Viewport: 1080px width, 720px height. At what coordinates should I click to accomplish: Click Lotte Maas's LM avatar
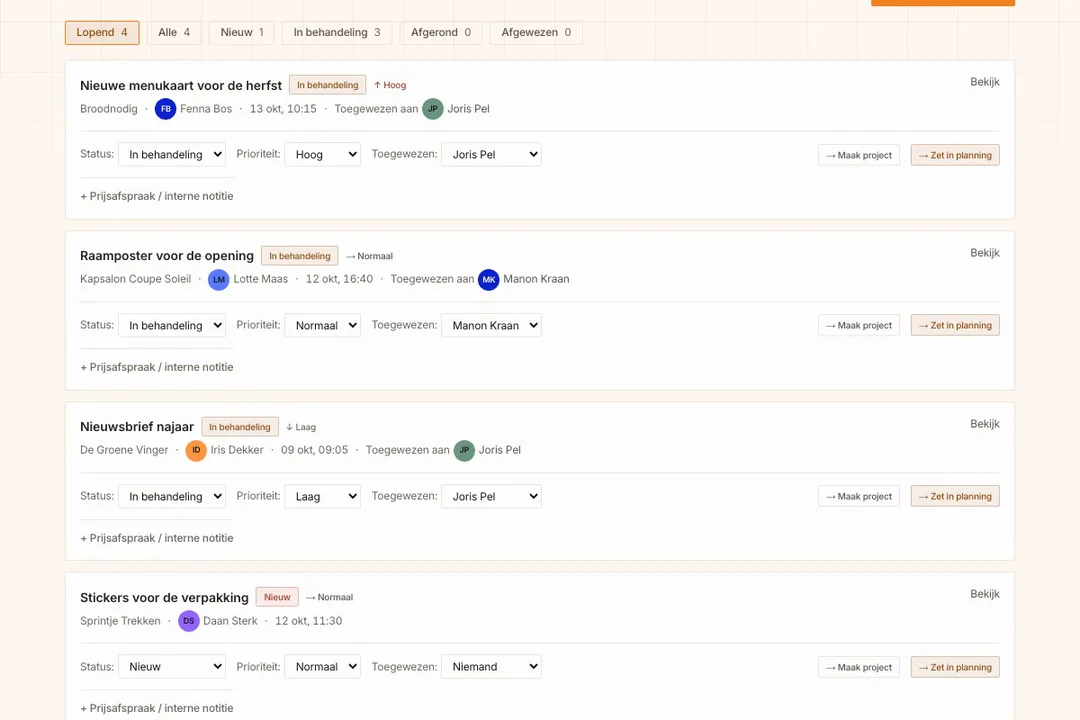click(x=218, y=280)
